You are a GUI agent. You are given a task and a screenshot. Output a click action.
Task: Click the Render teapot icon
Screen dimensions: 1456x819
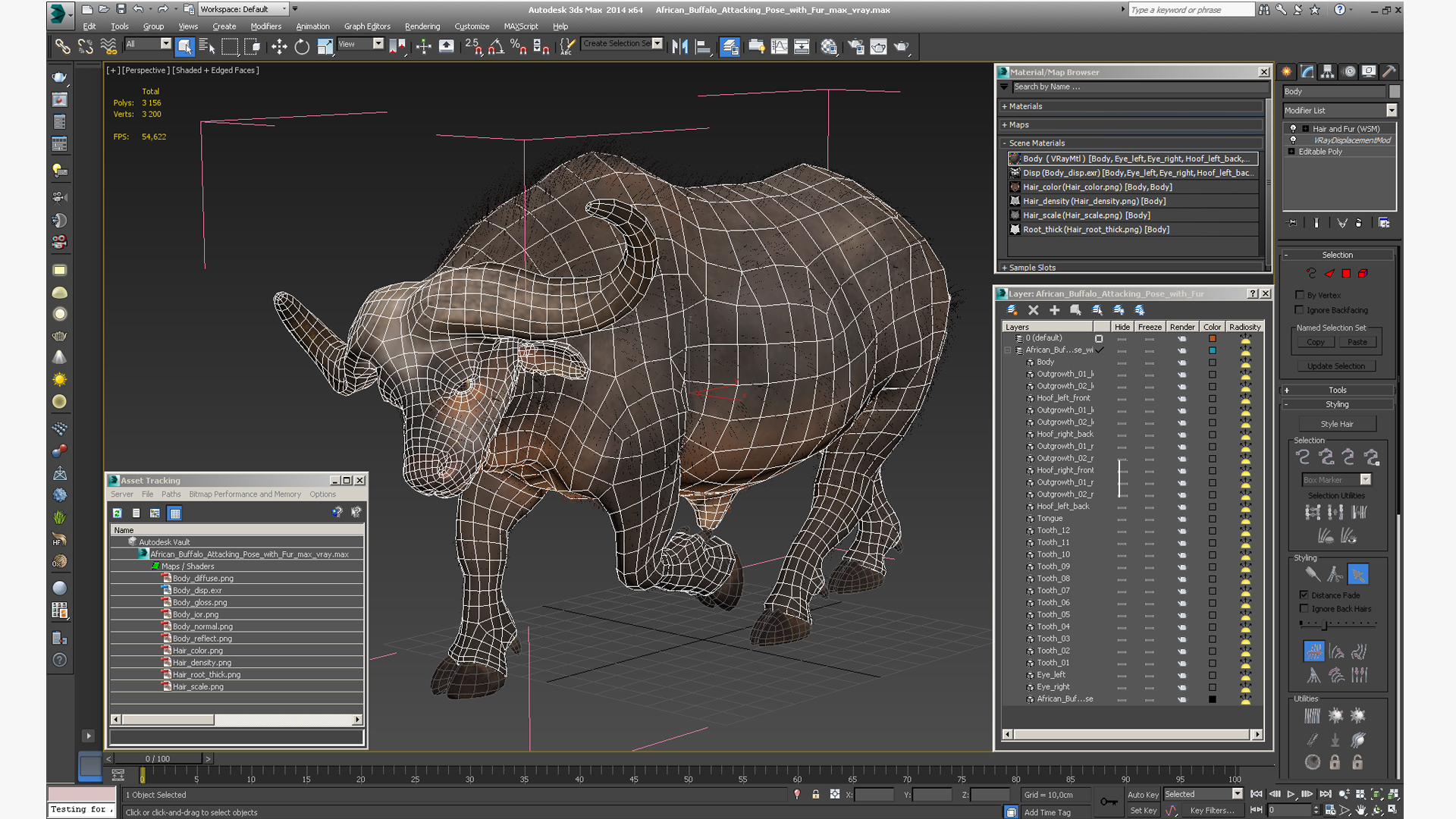pos(901,47)
